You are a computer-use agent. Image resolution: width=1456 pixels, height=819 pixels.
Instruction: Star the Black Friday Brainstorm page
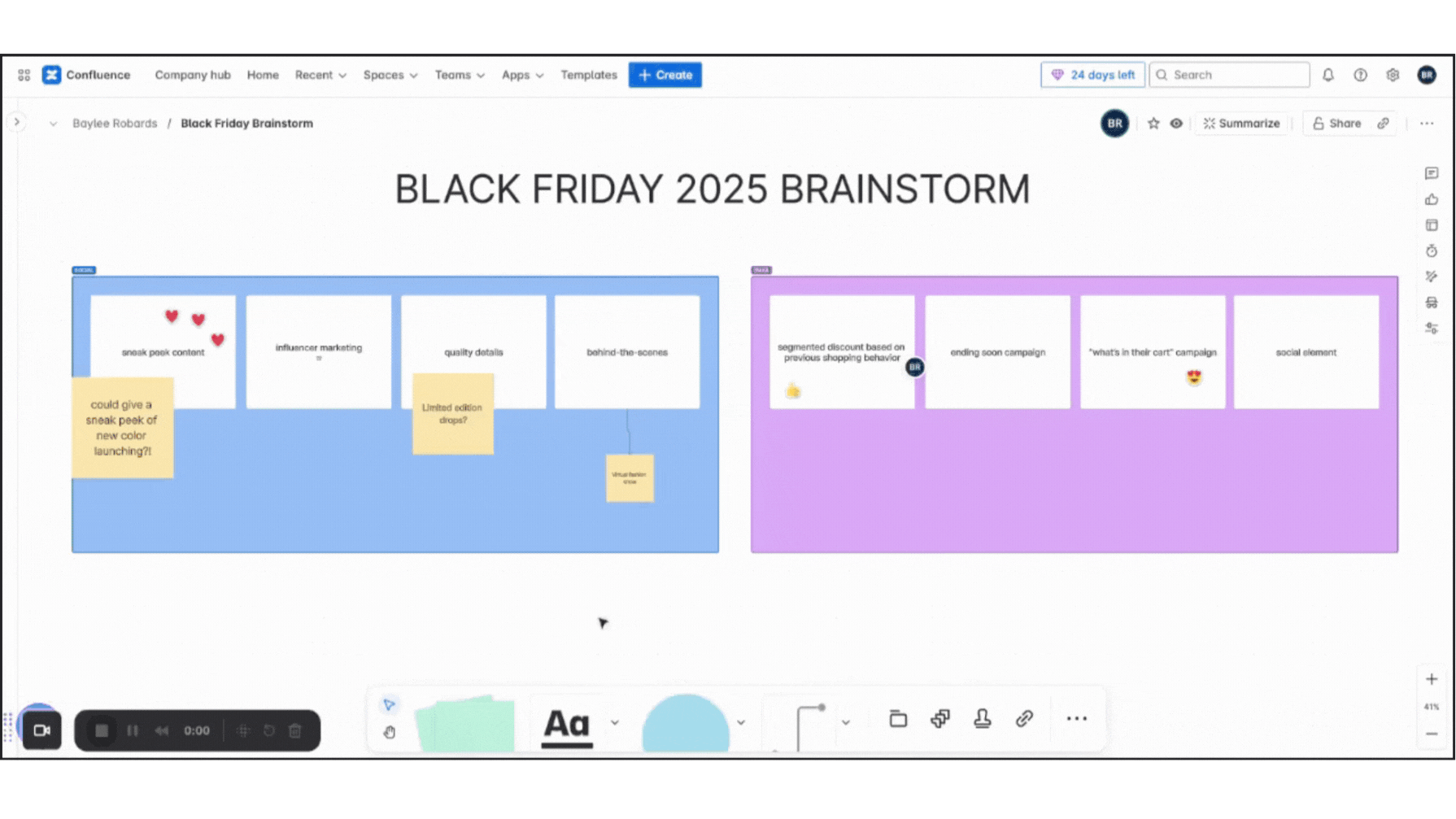(x=1153, y=123)
